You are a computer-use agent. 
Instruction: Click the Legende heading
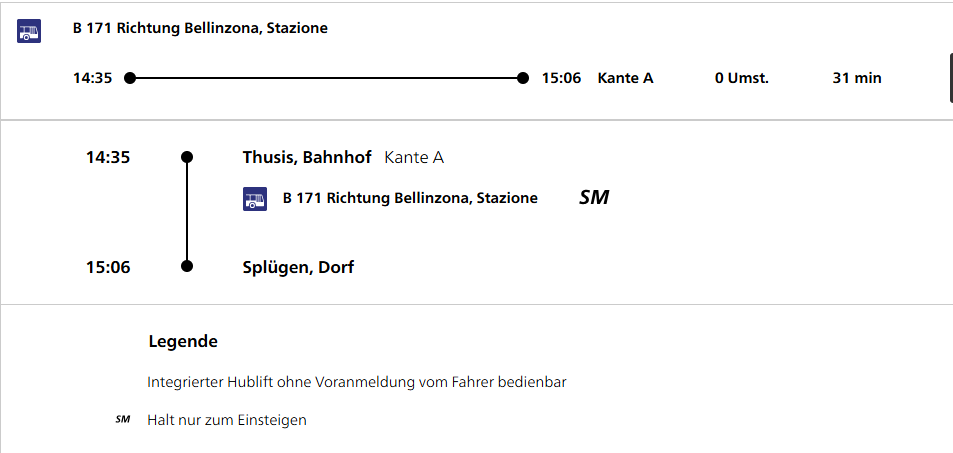(183, 341)
